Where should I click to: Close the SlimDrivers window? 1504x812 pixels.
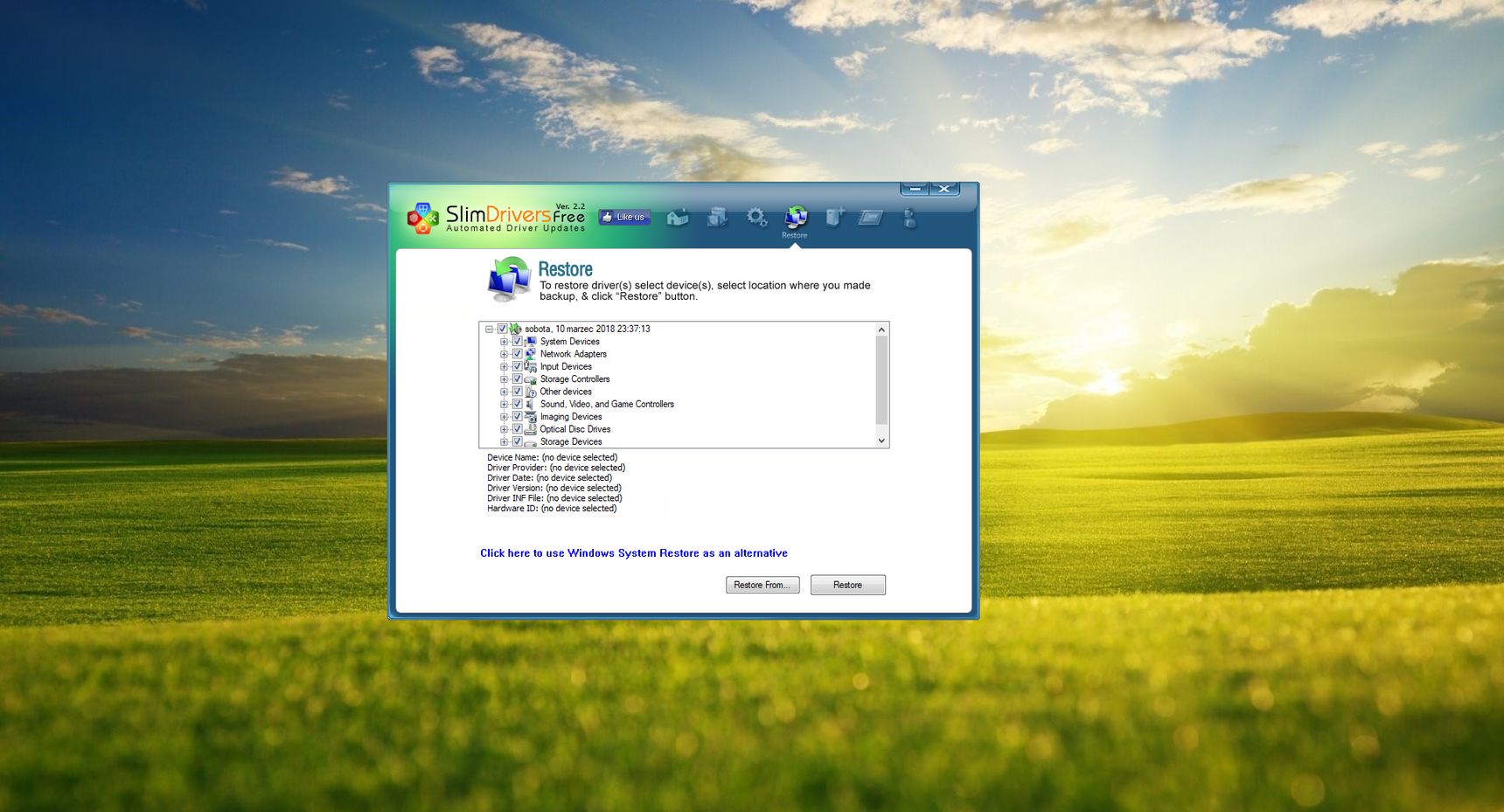coord(944,189)
